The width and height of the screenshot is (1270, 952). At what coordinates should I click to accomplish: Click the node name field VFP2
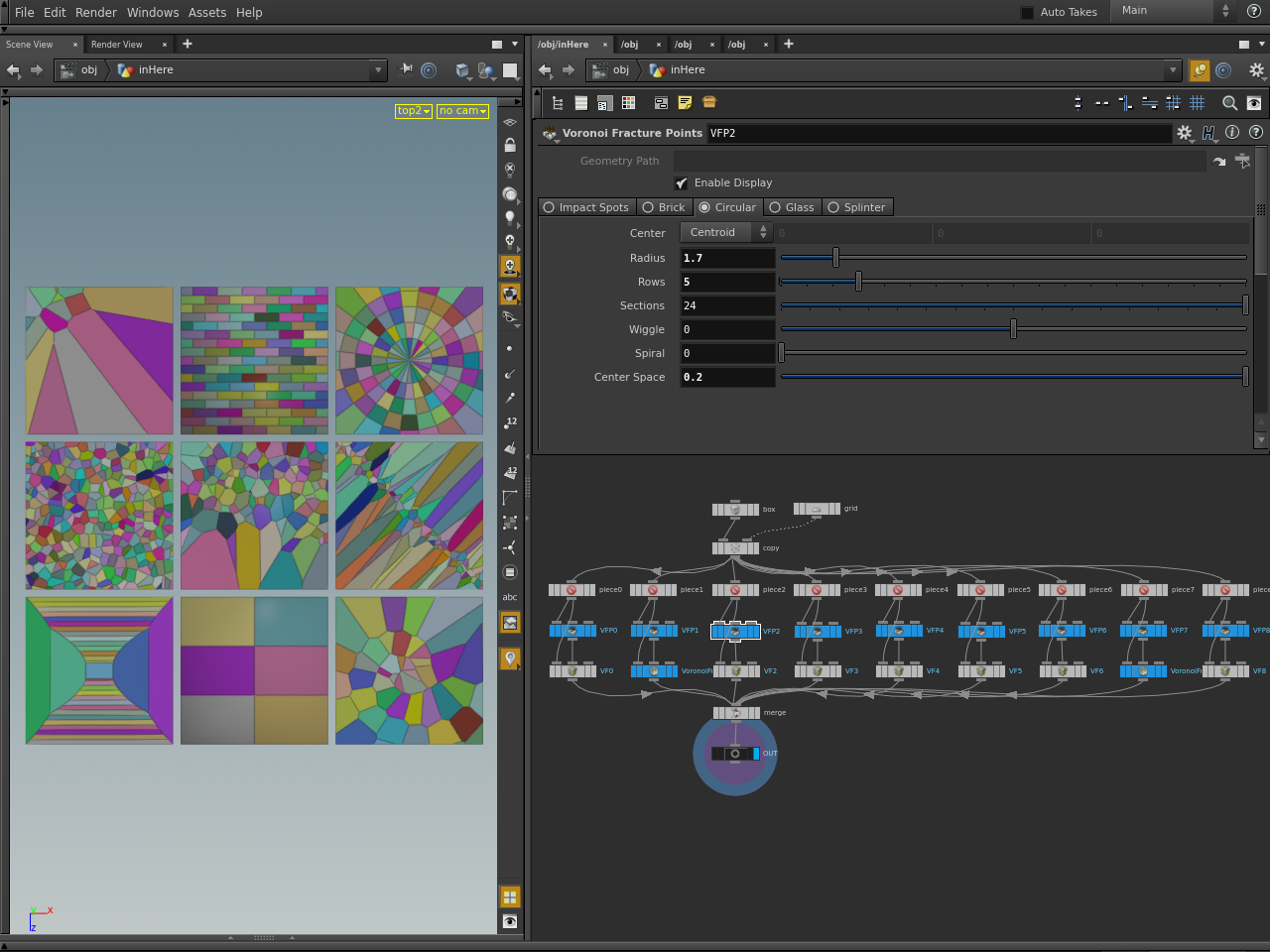click(938, 133)
